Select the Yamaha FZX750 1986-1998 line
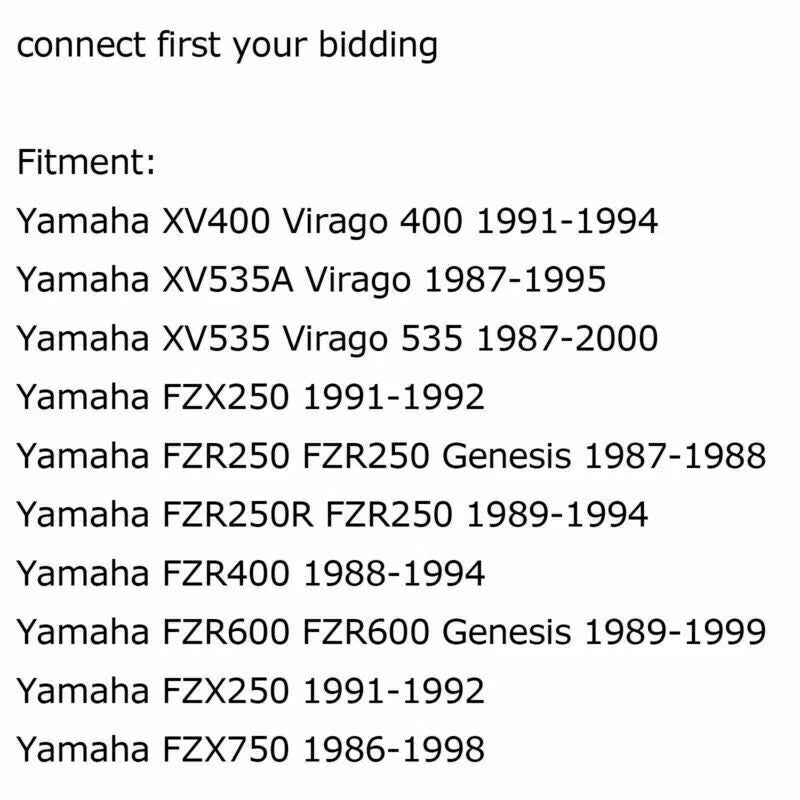The height and width of the screenshot is (800, 800). coord(251,749)
